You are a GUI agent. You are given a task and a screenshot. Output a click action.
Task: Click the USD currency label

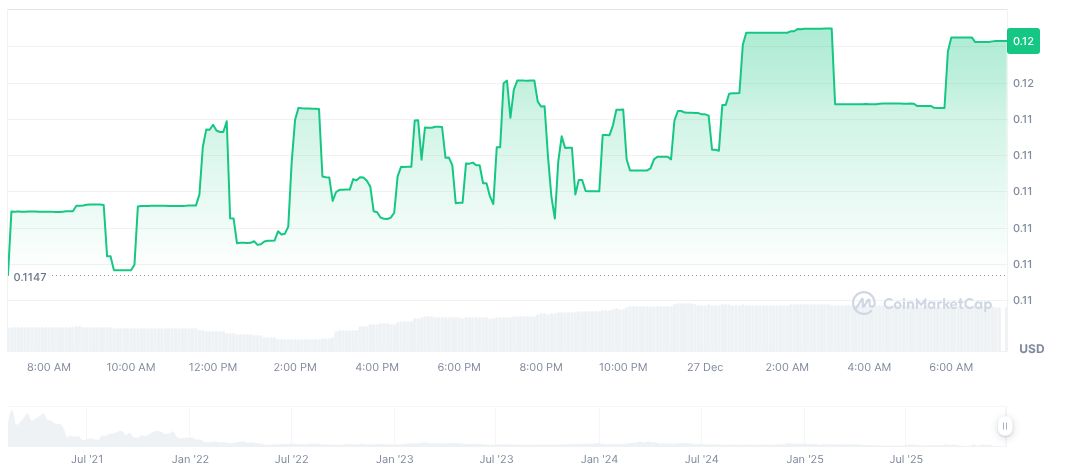point(1031,348)
